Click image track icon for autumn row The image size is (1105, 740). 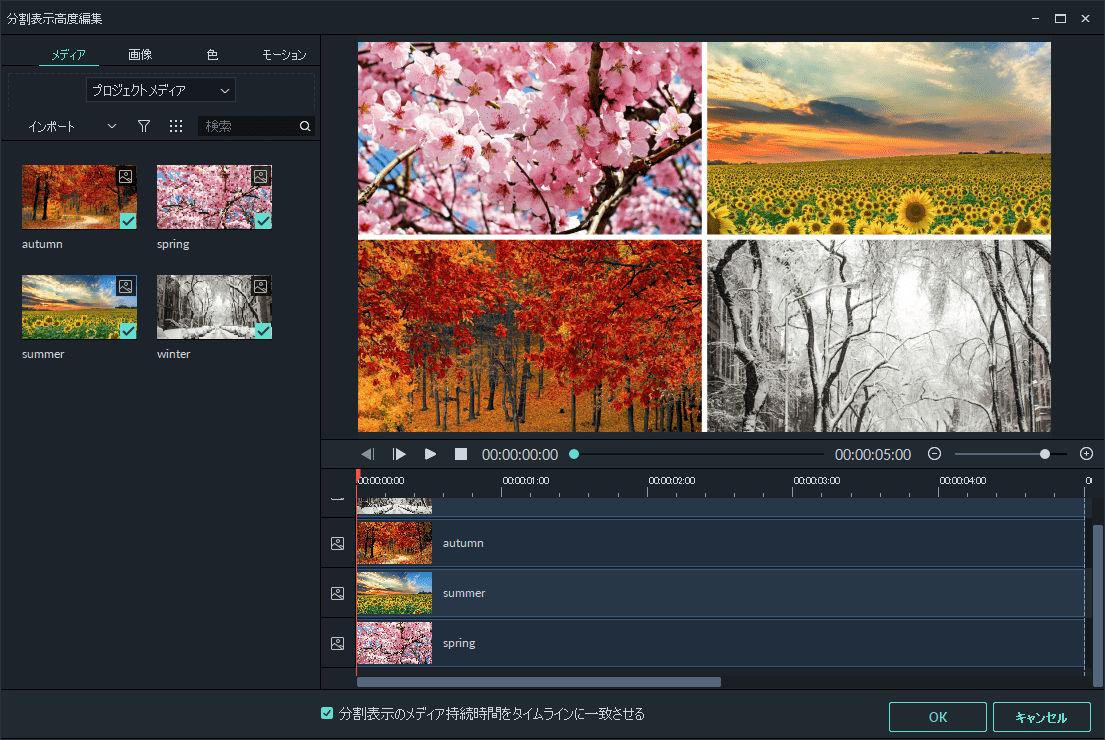338,543
